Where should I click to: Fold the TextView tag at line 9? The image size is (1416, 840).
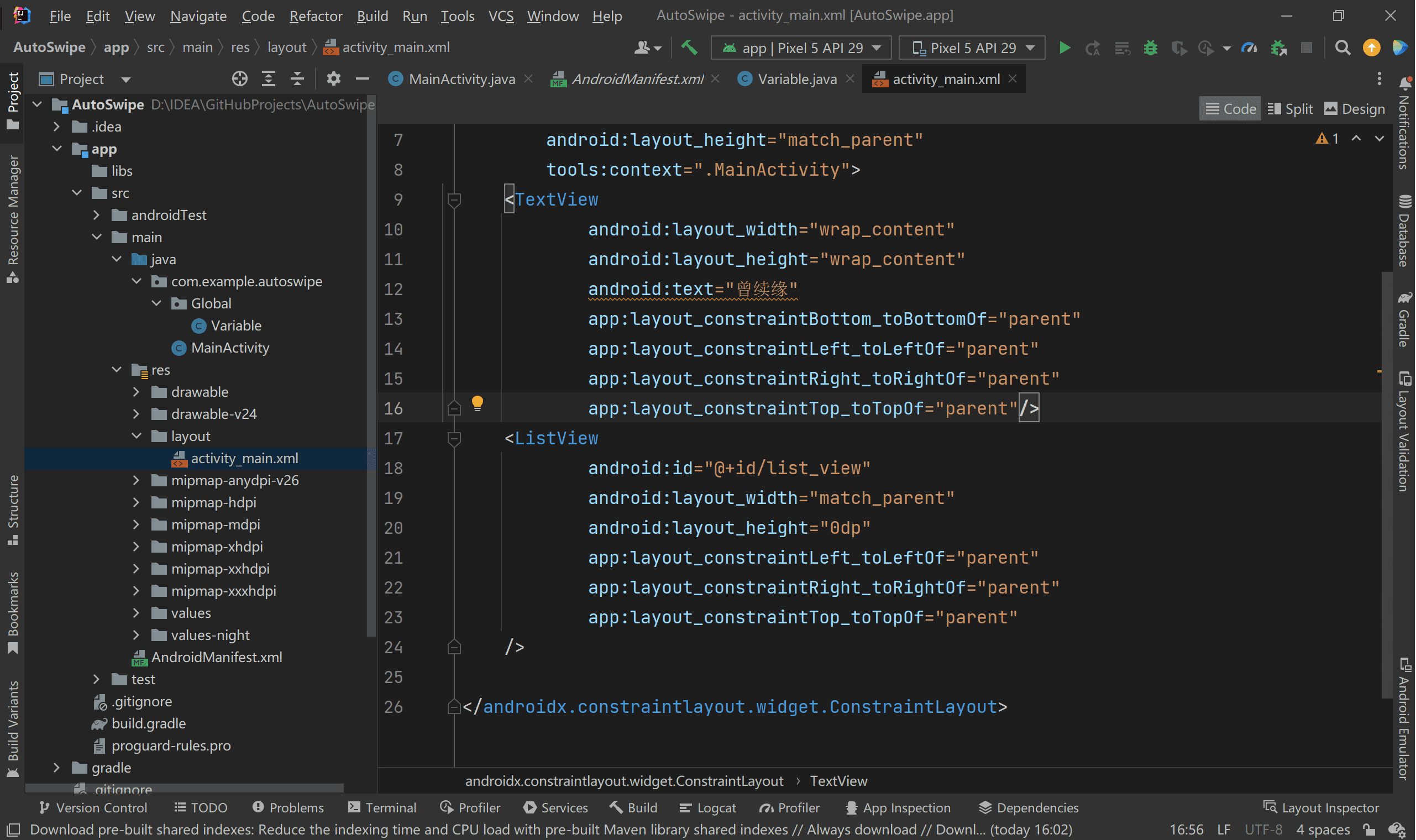pyautogui.click(x=454, y=200)
